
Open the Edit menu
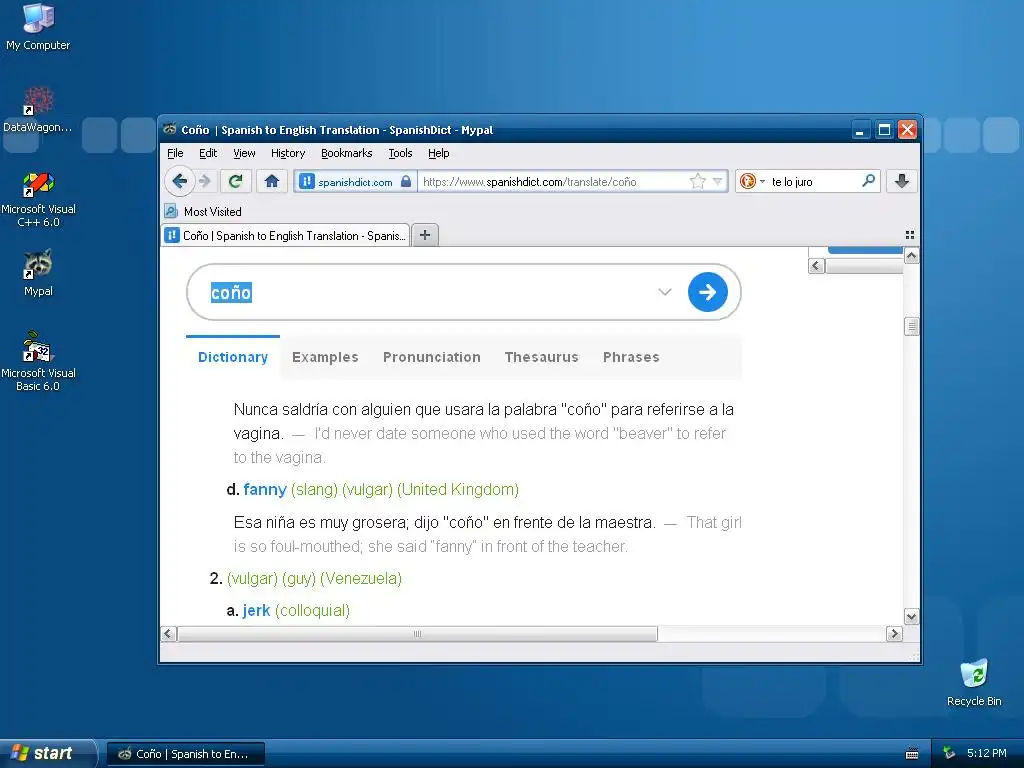pos(208,153)
